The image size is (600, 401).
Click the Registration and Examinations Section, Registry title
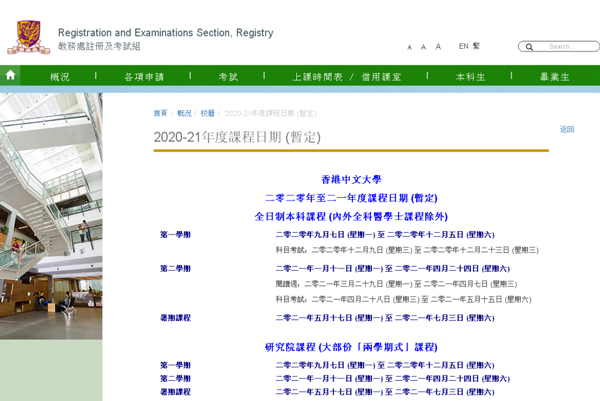166,33
